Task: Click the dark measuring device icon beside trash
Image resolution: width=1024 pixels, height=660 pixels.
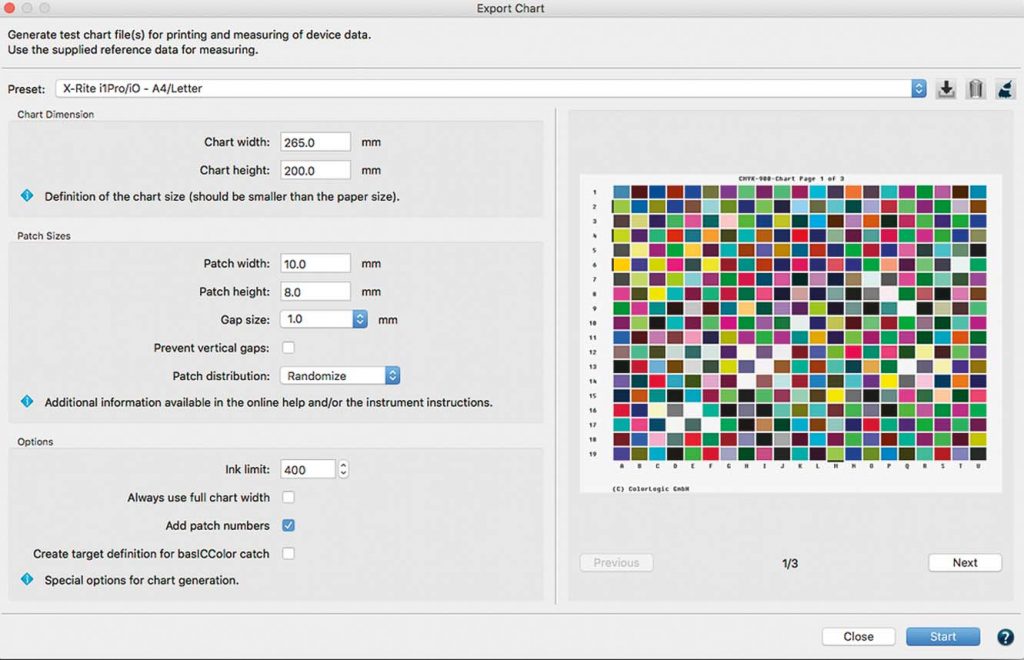Action: tap(1005, 88)
